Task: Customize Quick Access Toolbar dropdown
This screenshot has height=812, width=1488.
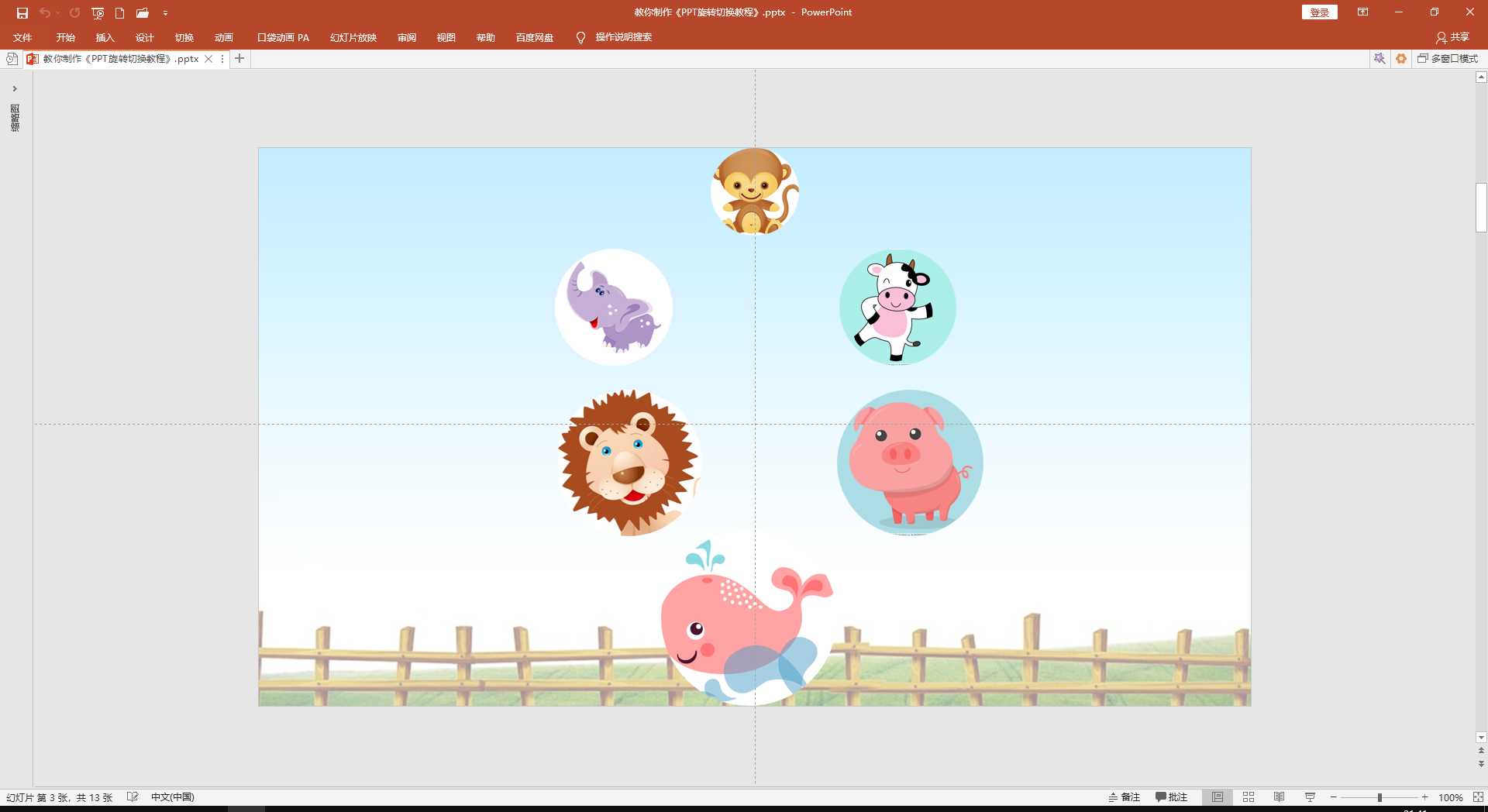Action: [x=165, y=12]
